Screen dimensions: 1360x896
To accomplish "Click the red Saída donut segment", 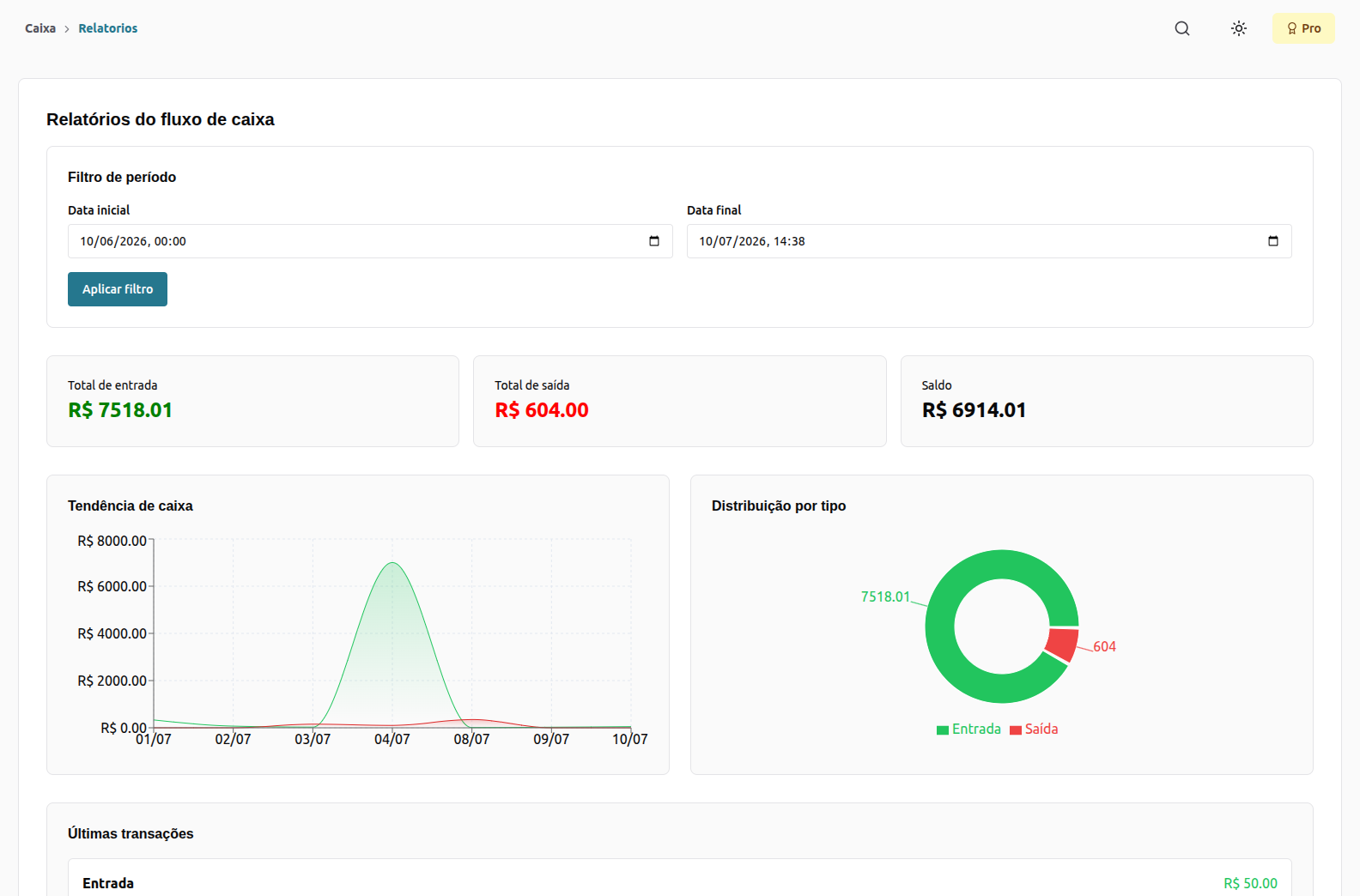I will [1064, 644].
